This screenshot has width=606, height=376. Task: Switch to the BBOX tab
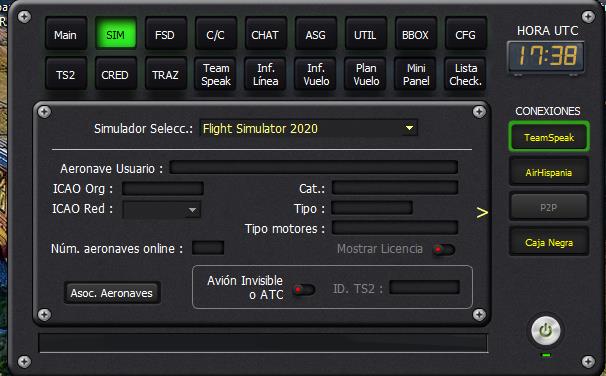[415, 34]
